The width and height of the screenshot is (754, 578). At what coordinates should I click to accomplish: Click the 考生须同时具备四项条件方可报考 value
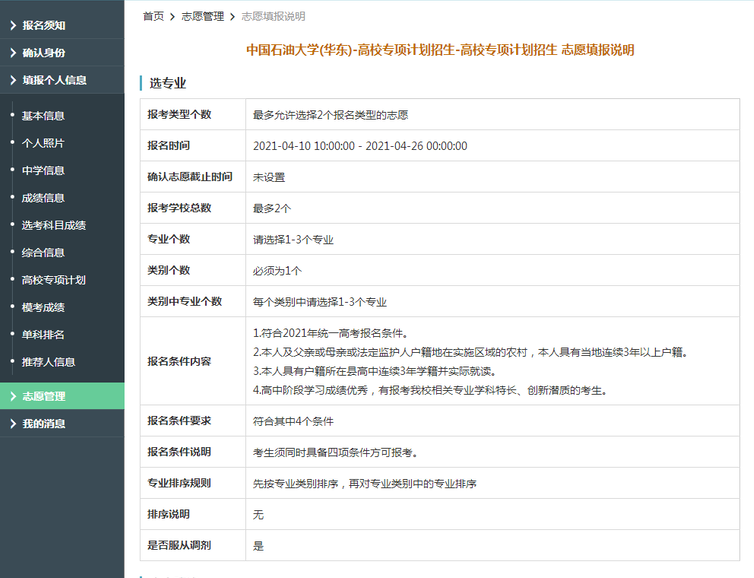pyautogui.click(x=335, y=452)
